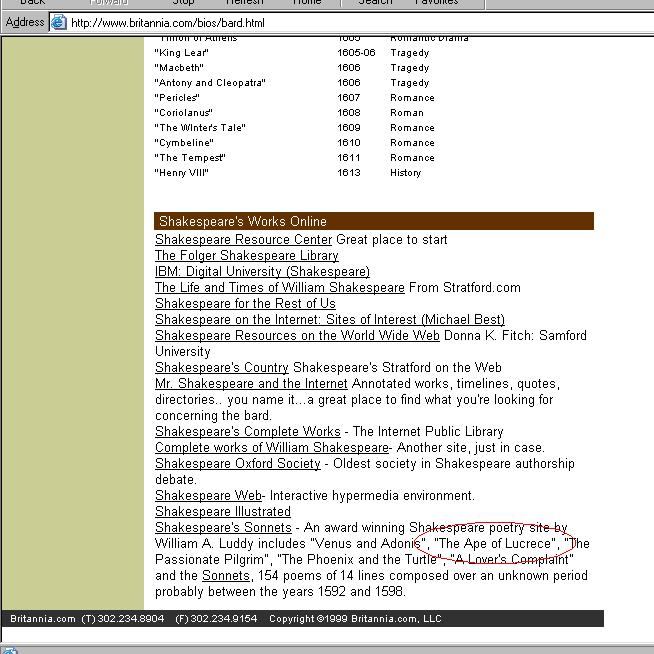
Task: Click the year 1613 in the table
Action: pyautogui.click(x=349, y=173)
